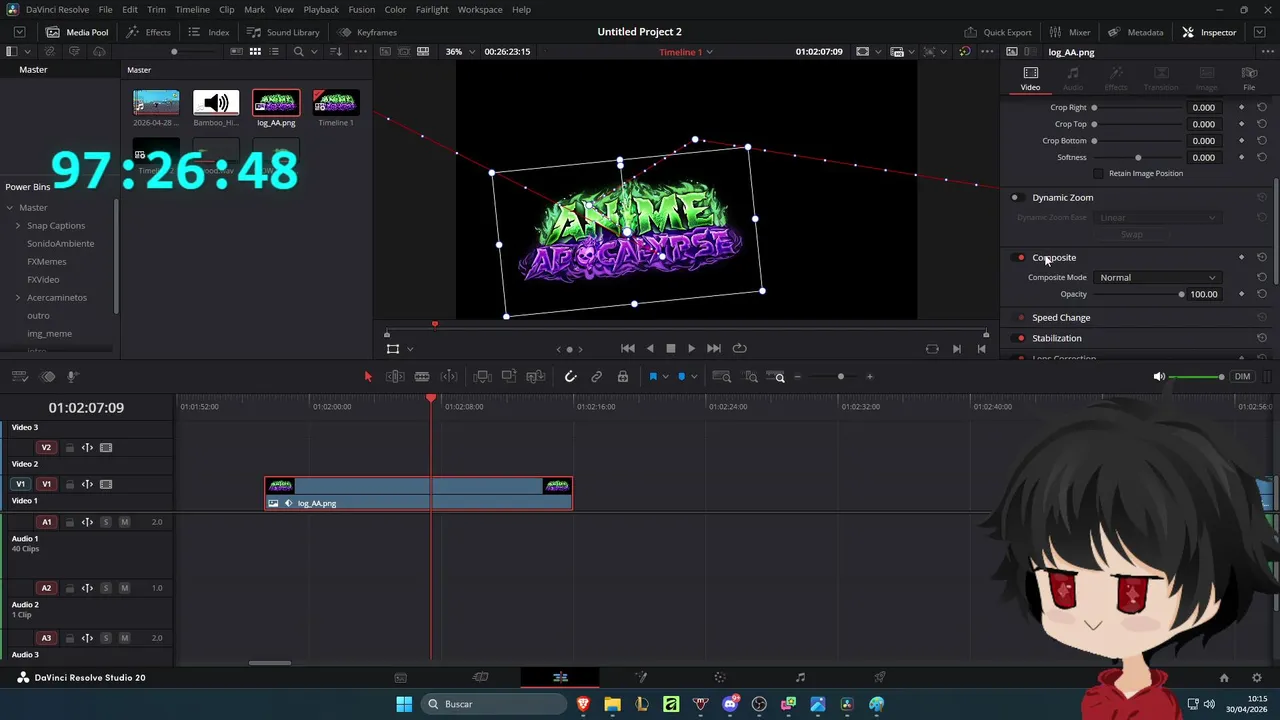This screenshot has height=720, width=1280.
Task: Adjust the monitor volume slider
Action: click(1197, 377)
